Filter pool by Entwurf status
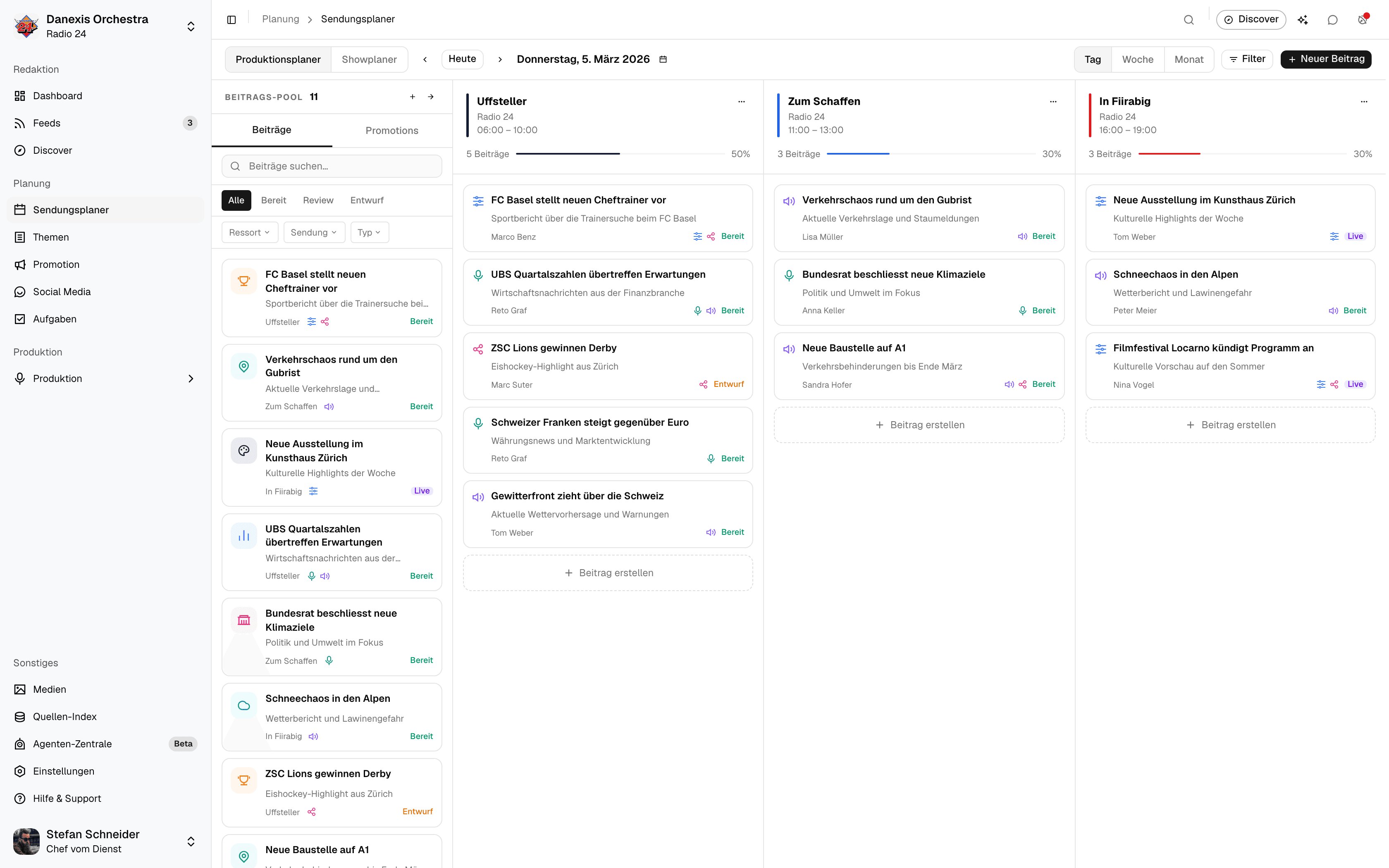The image size is (1389, 868). click(367, 200)
